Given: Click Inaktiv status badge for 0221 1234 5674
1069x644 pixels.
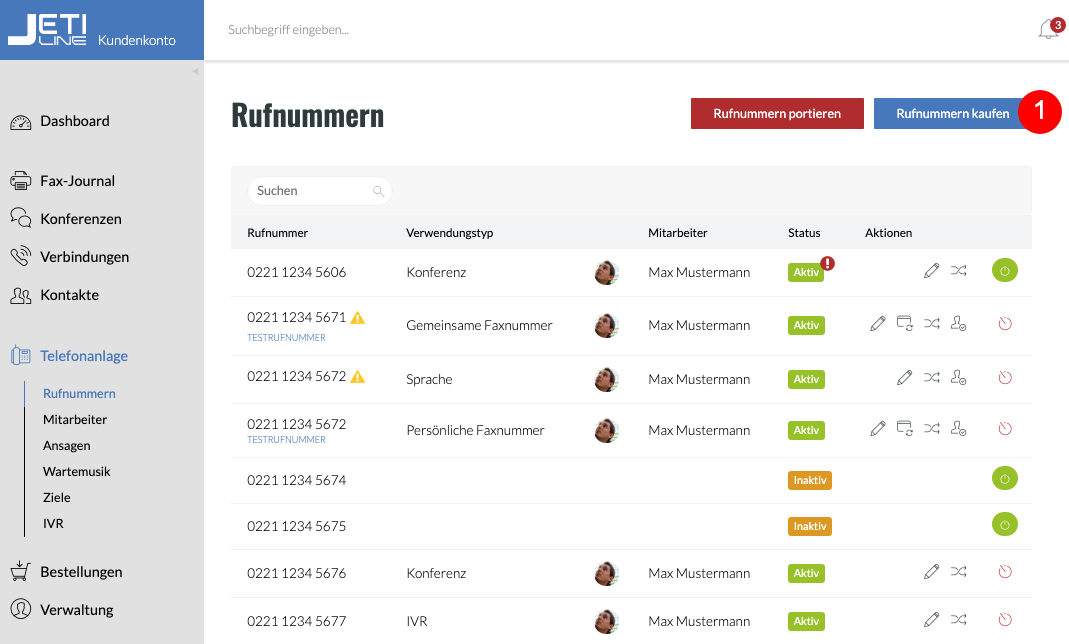Looking at the screenshot, I should pos(810,480).
